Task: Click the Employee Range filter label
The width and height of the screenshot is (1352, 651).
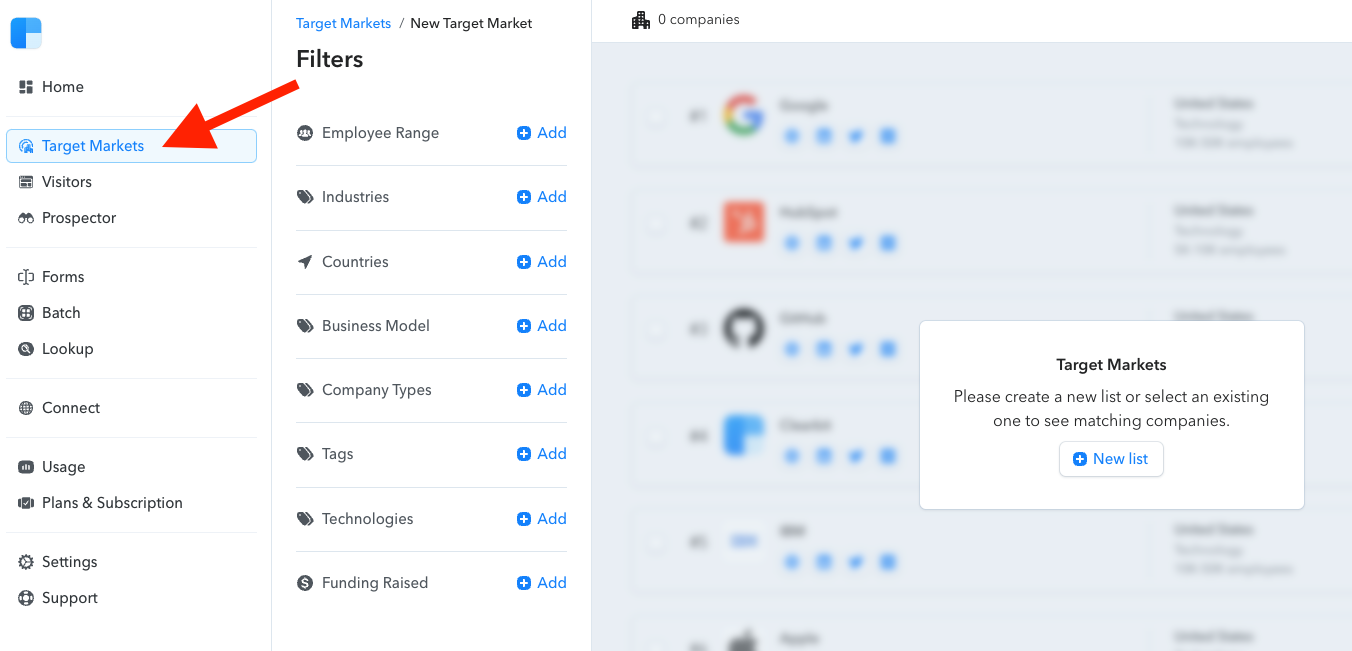Action: pyautogui.click(x=380, y=133)
